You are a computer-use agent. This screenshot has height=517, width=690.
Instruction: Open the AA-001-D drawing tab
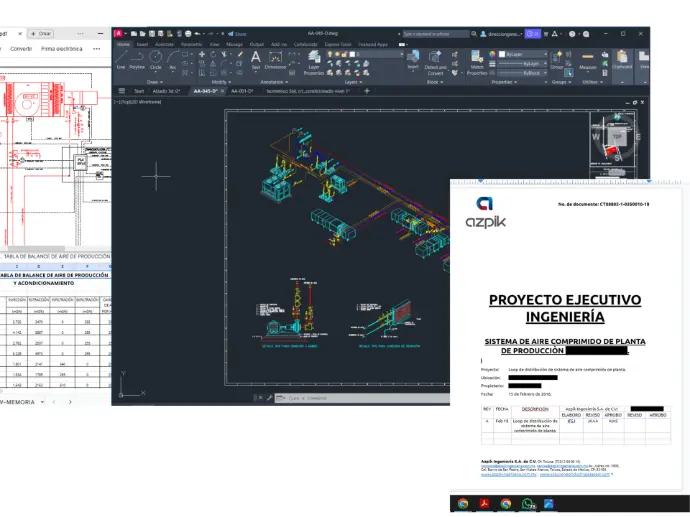241,91
